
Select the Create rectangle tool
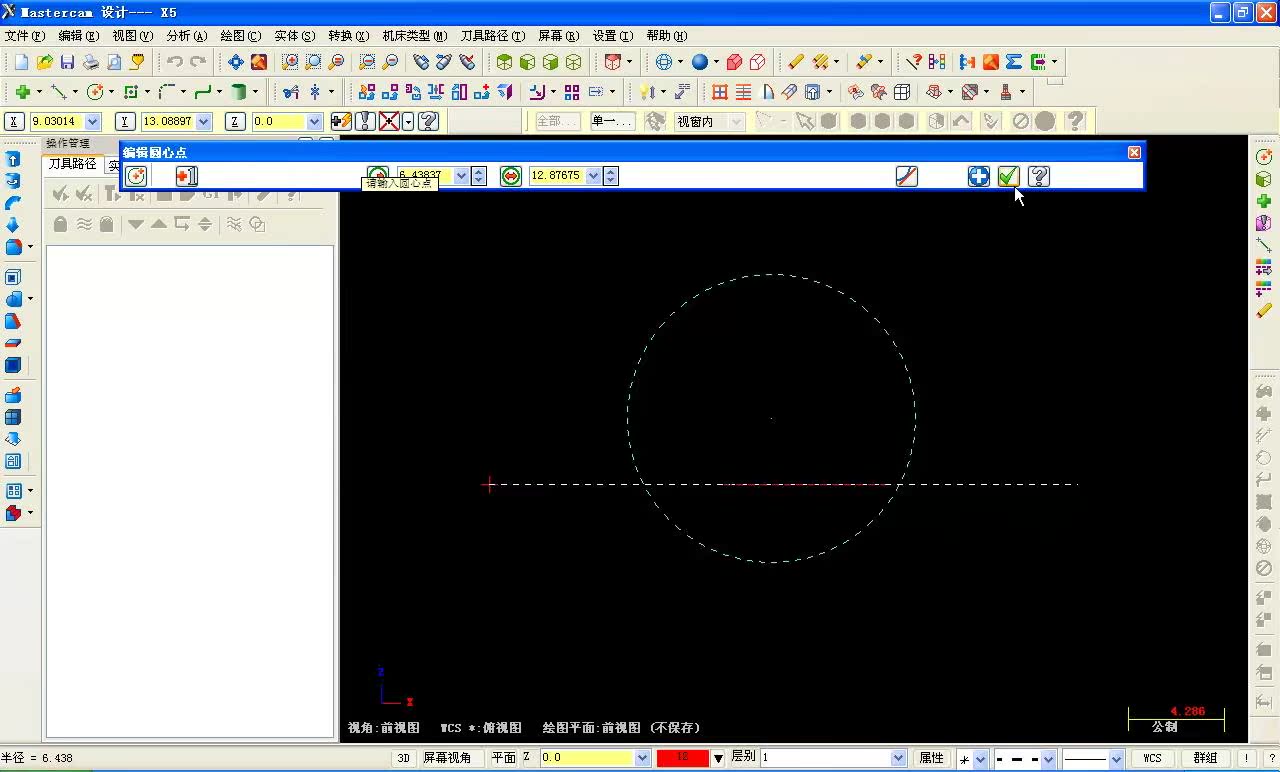[x=131, y=92]
